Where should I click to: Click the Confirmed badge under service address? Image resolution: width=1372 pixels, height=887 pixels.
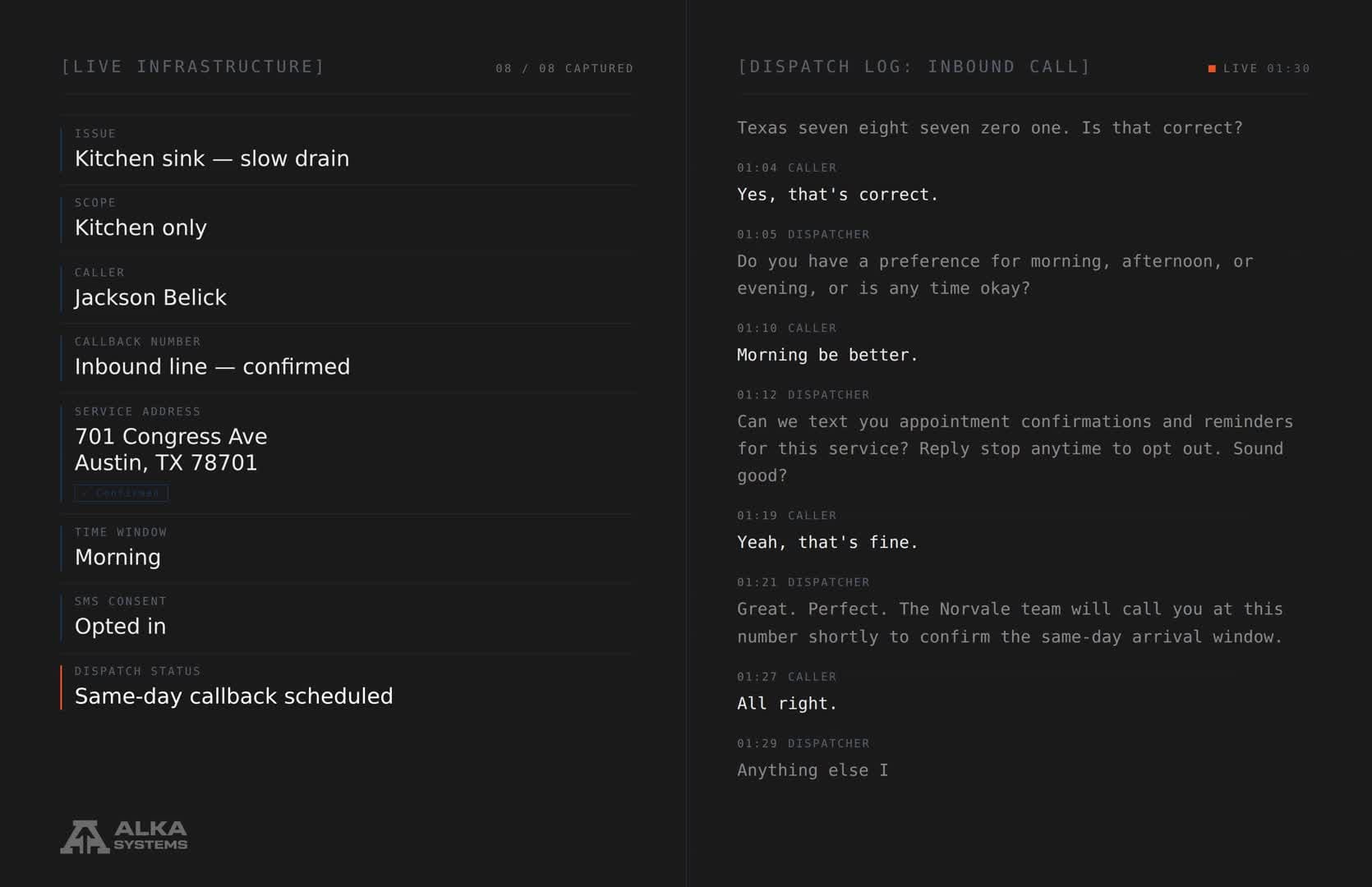click(122, 493)
